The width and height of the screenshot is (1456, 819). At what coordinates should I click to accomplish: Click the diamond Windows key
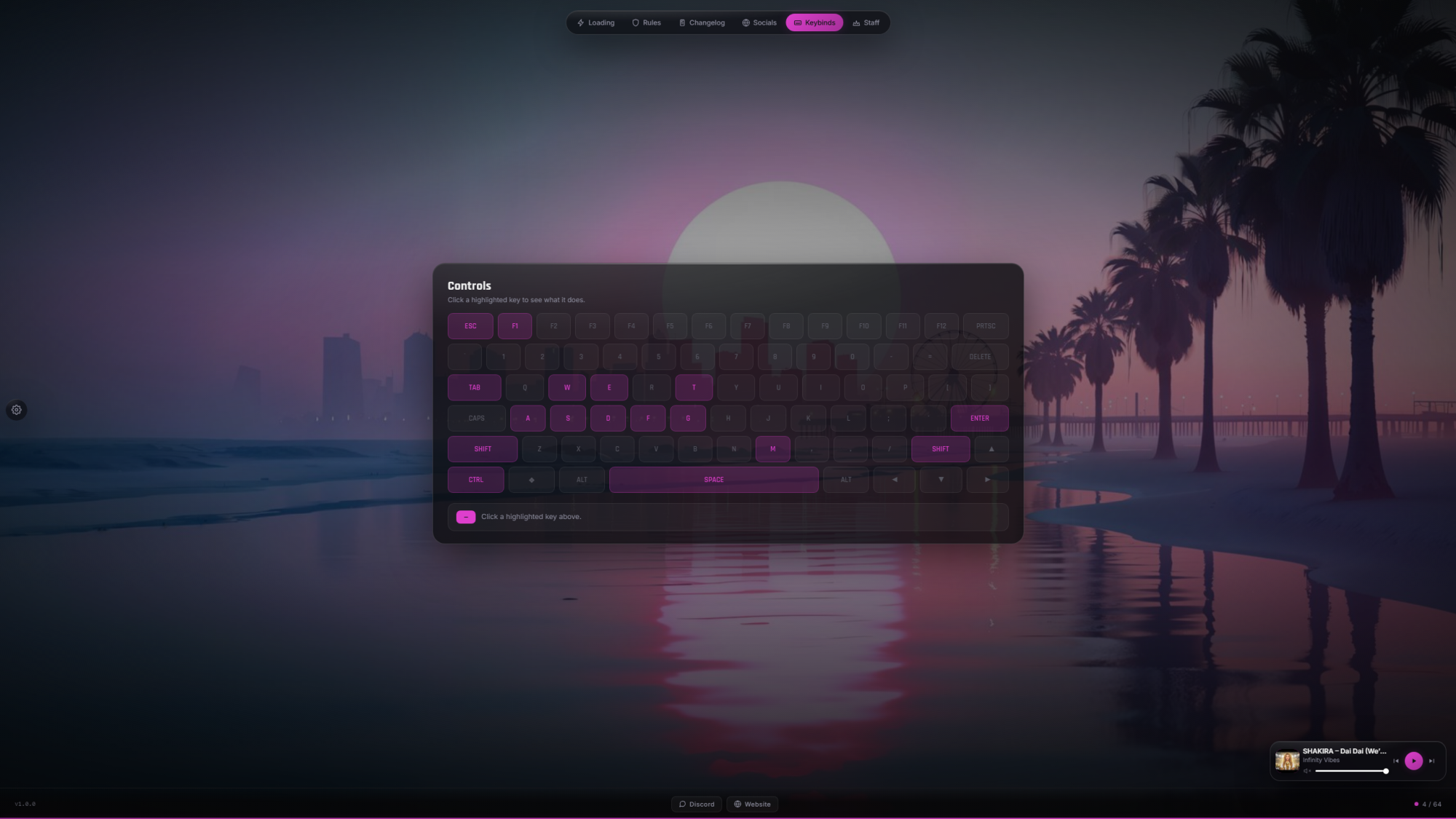pos(531,480)
